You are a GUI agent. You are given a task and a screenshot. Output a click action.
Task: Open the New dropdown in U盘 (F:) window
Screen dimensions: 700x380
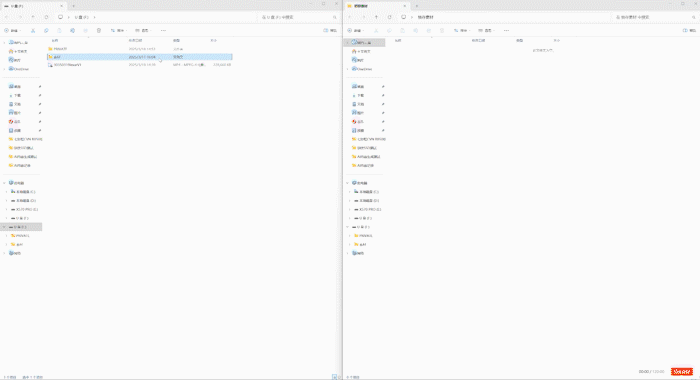click(x=12, y=30)
